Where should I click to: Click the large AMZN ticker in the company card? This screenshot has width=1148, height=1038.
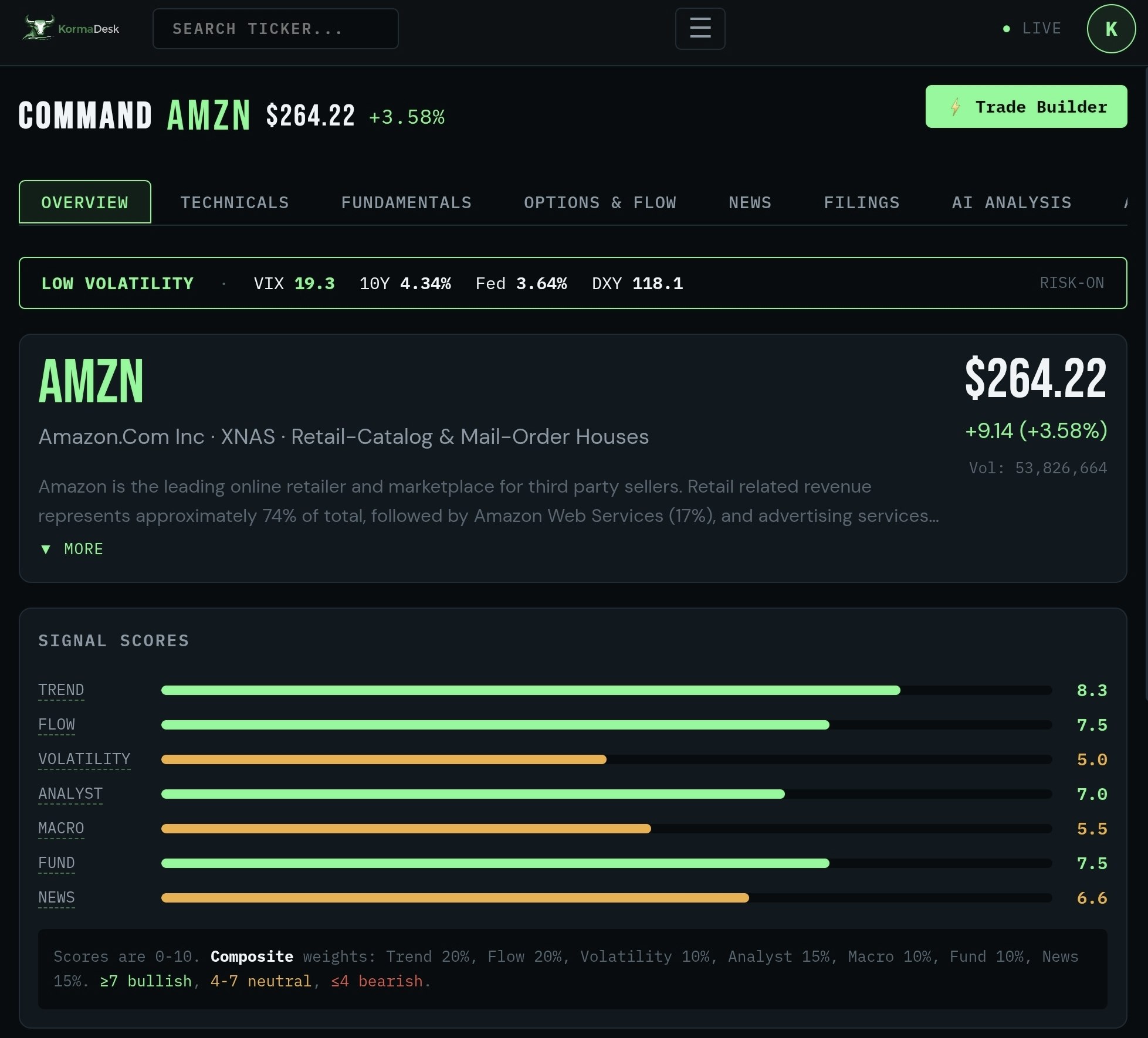(x=91, y=381)
